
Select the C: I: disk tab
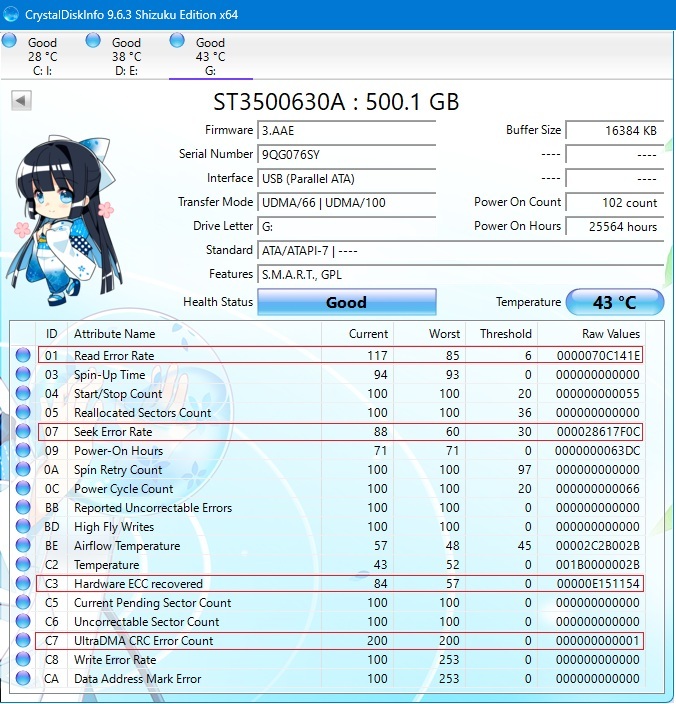tap(42, 56)
